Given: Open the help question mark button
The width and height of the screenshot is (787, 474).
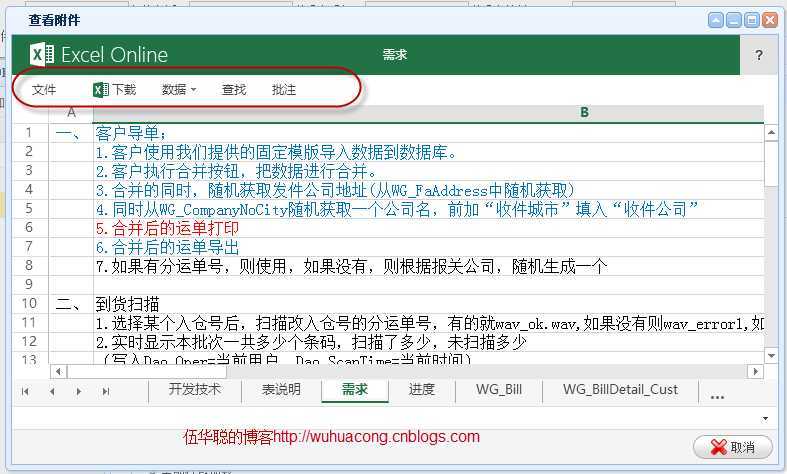Looking at the screenshot, I should (759, 55).
